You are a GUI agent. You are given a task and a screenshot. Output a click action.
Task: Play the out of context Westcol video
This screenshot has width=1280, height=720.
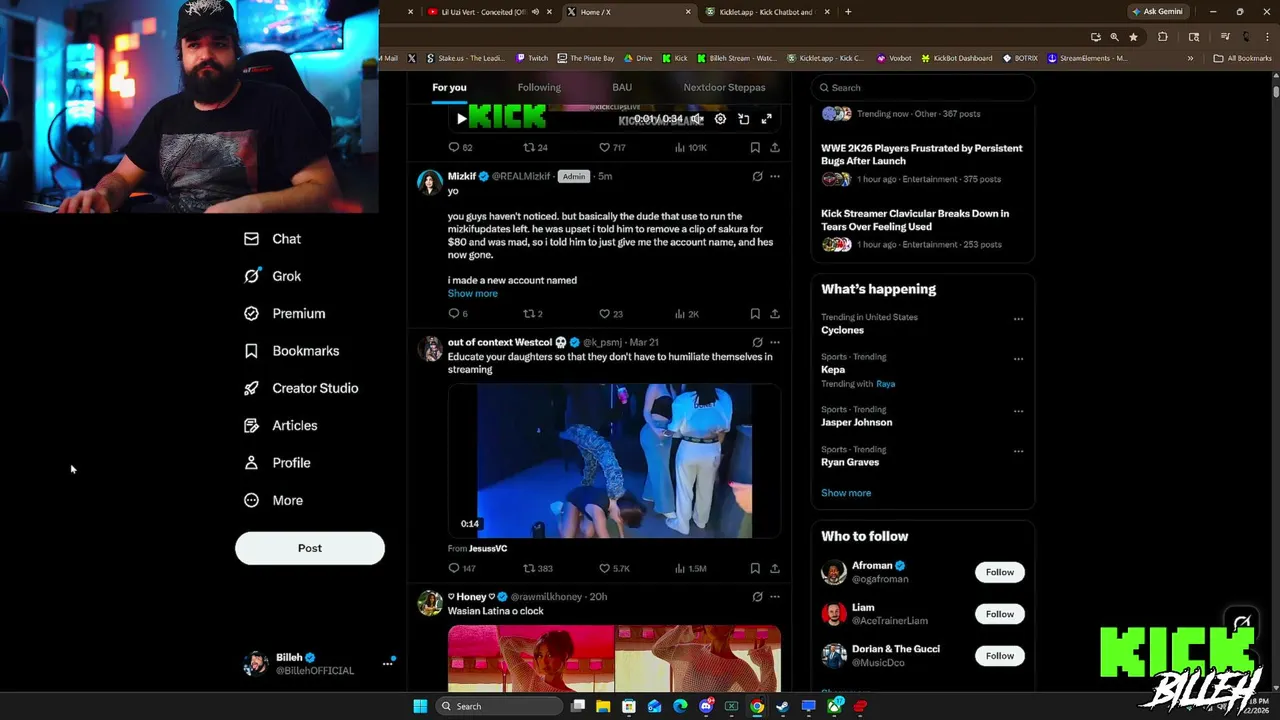(614, 461)
